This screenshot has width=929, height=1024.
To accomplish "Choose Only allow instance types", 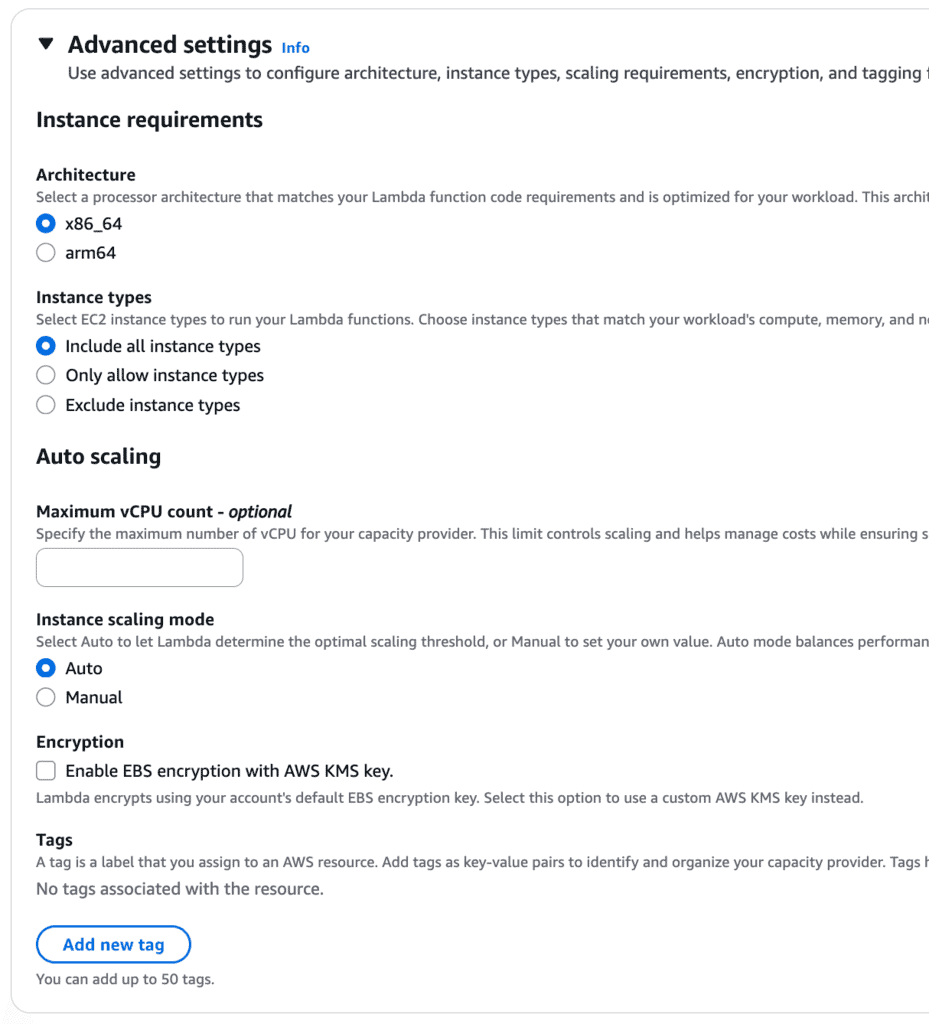I will (46, 375).
